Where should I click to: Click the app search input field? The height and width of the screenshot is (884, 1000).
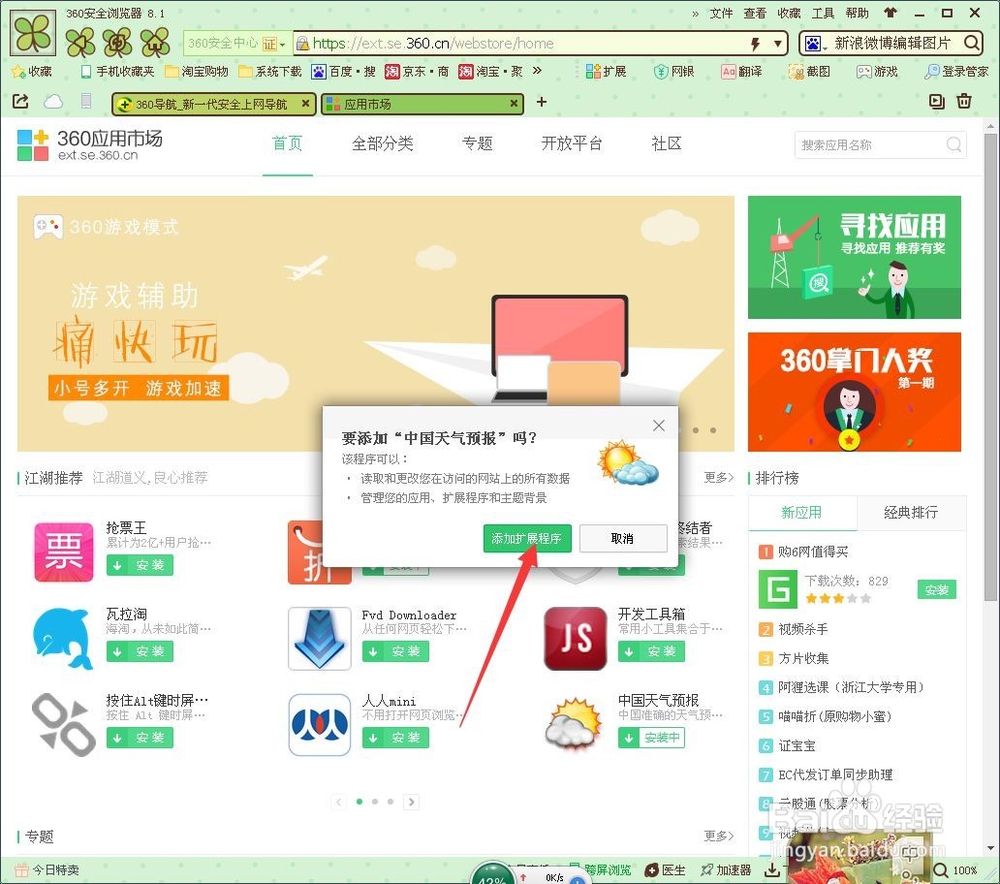click(x=870, y=144)
